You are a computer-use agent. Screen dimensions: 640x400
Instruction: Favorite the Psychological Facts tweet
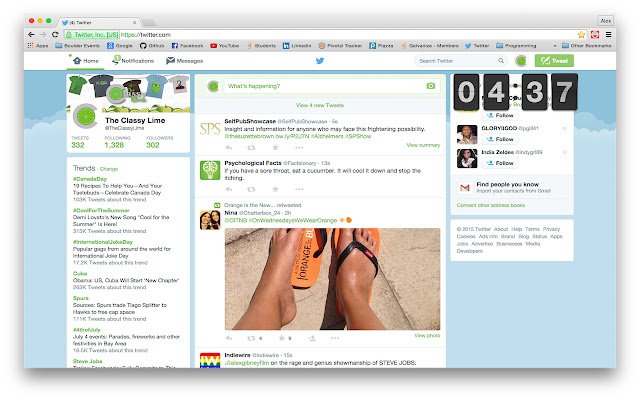[x=276, y=189]
